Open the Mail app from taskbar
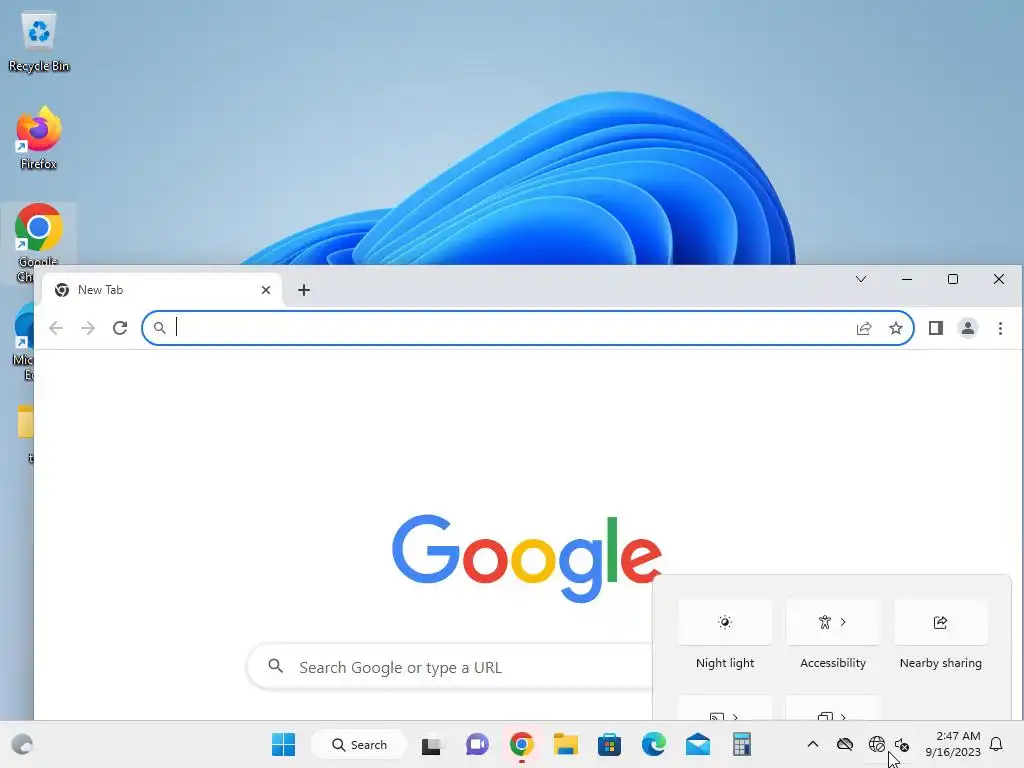1024x768 pixels. pos(697,744)
